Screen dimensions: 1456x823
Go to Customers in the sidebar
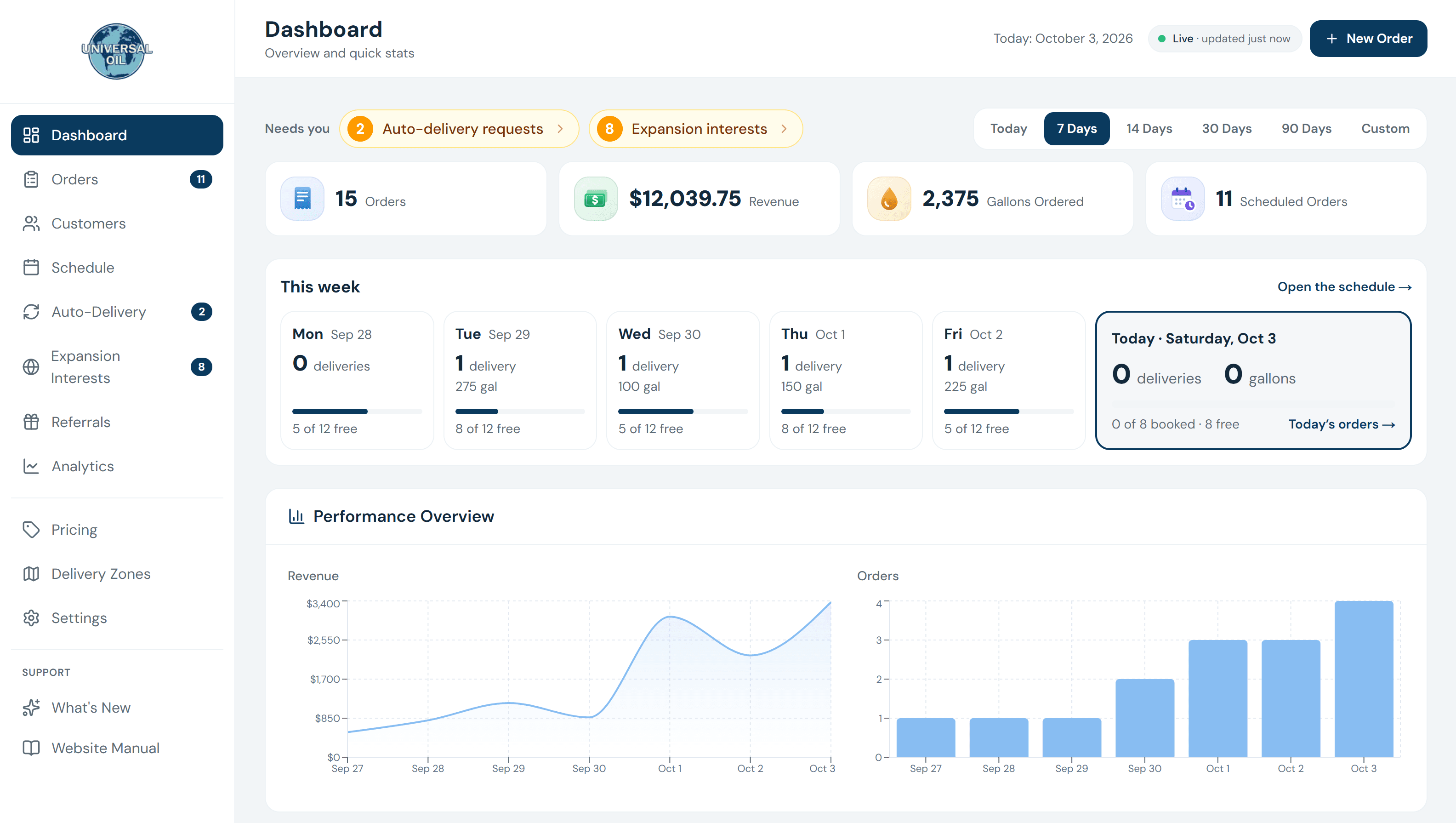[x=117, y=223]
